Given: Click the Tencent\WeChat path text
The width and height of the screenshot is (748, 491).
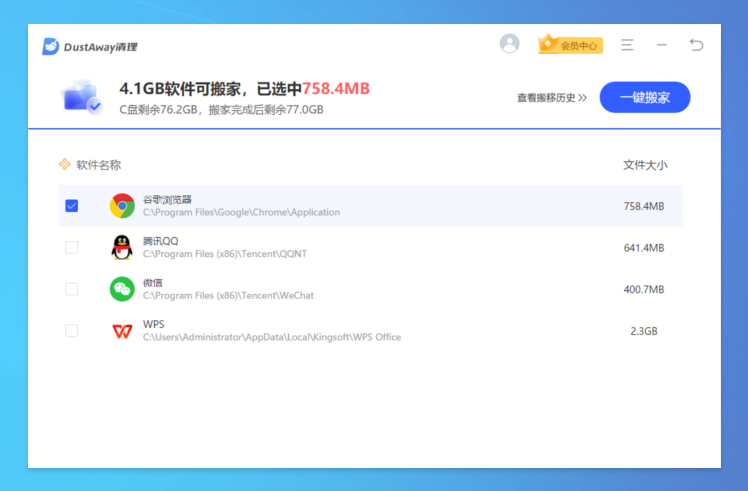Looking at the screenshot, I should (x=229, y=295).
